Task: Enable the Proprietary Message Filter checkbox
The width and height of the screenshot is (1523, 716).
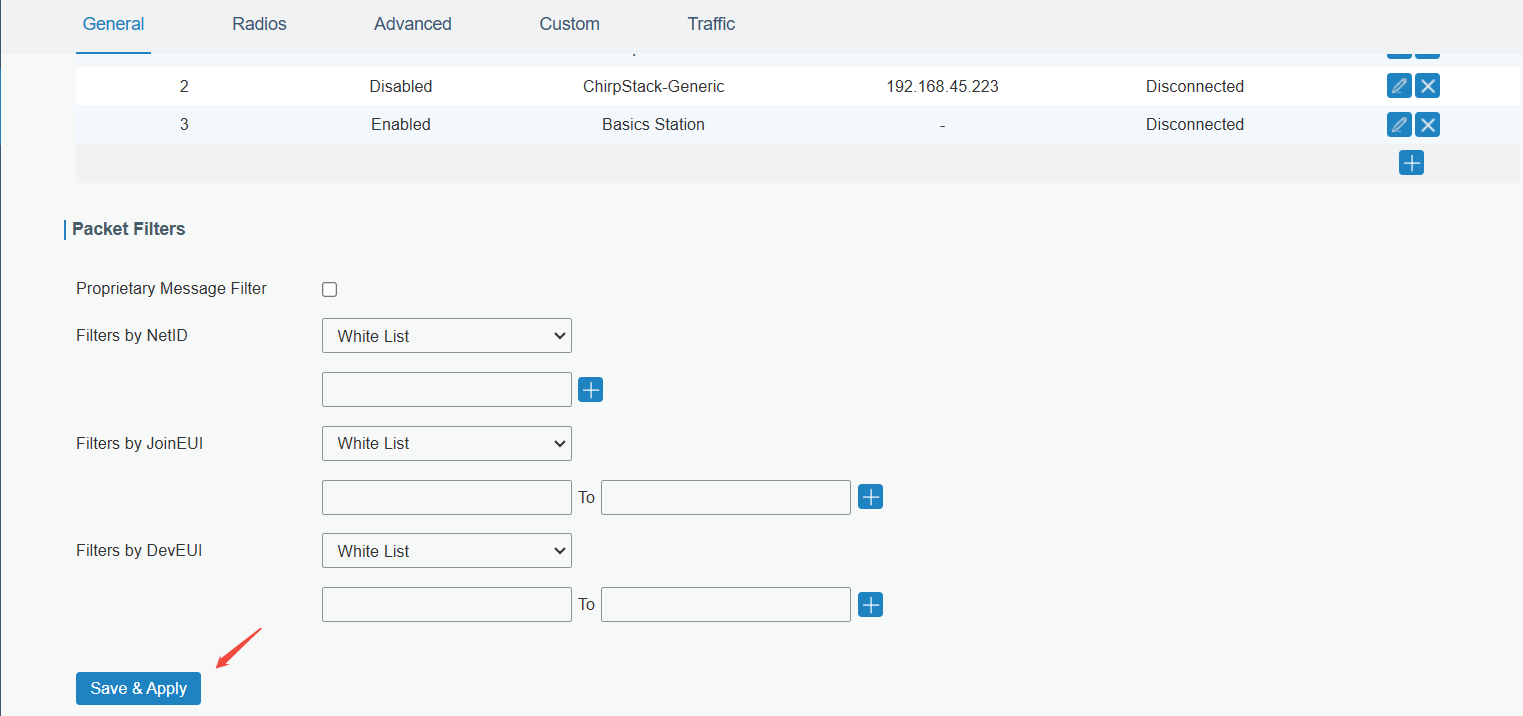Action: click(x=330, y=289)
